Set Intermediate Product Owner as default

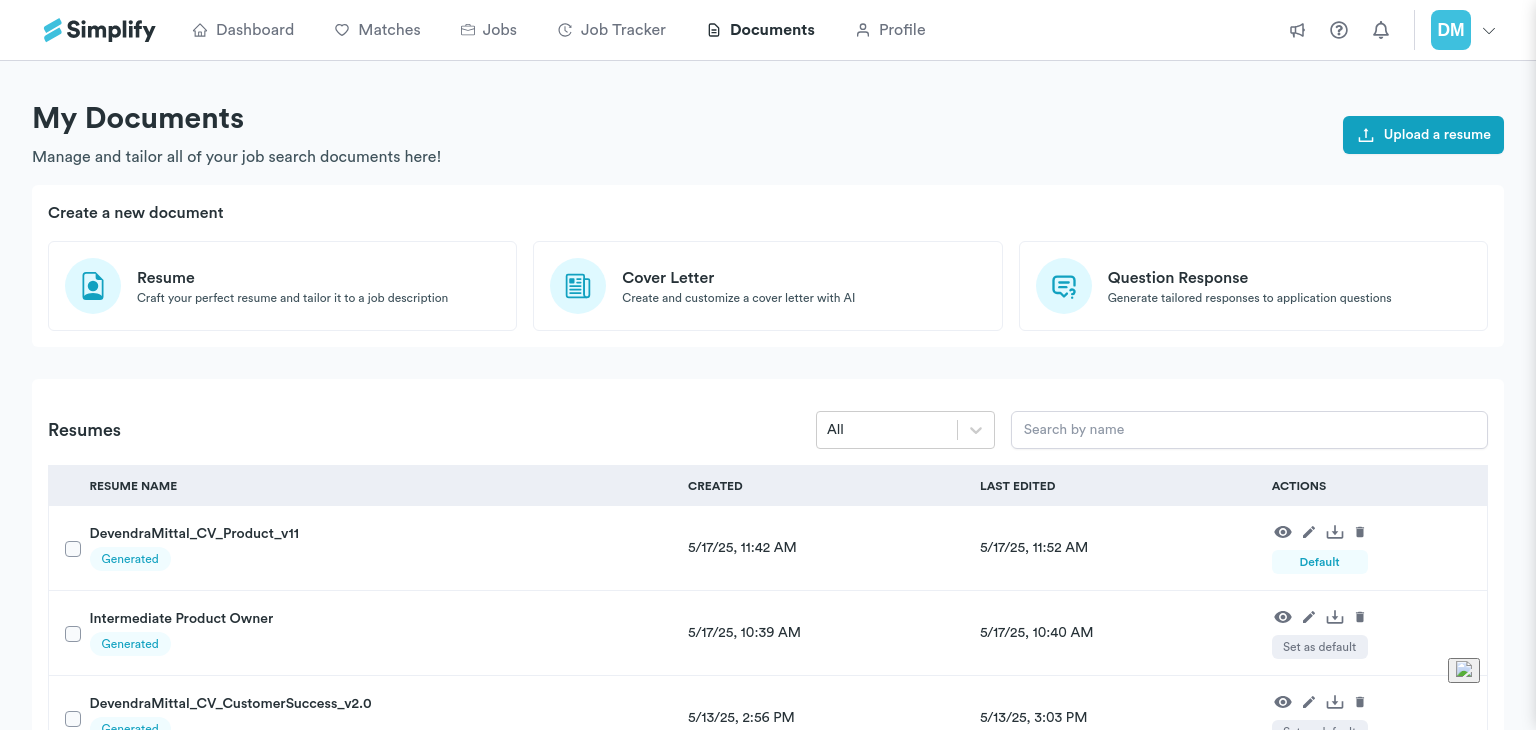pos(1319,647)
